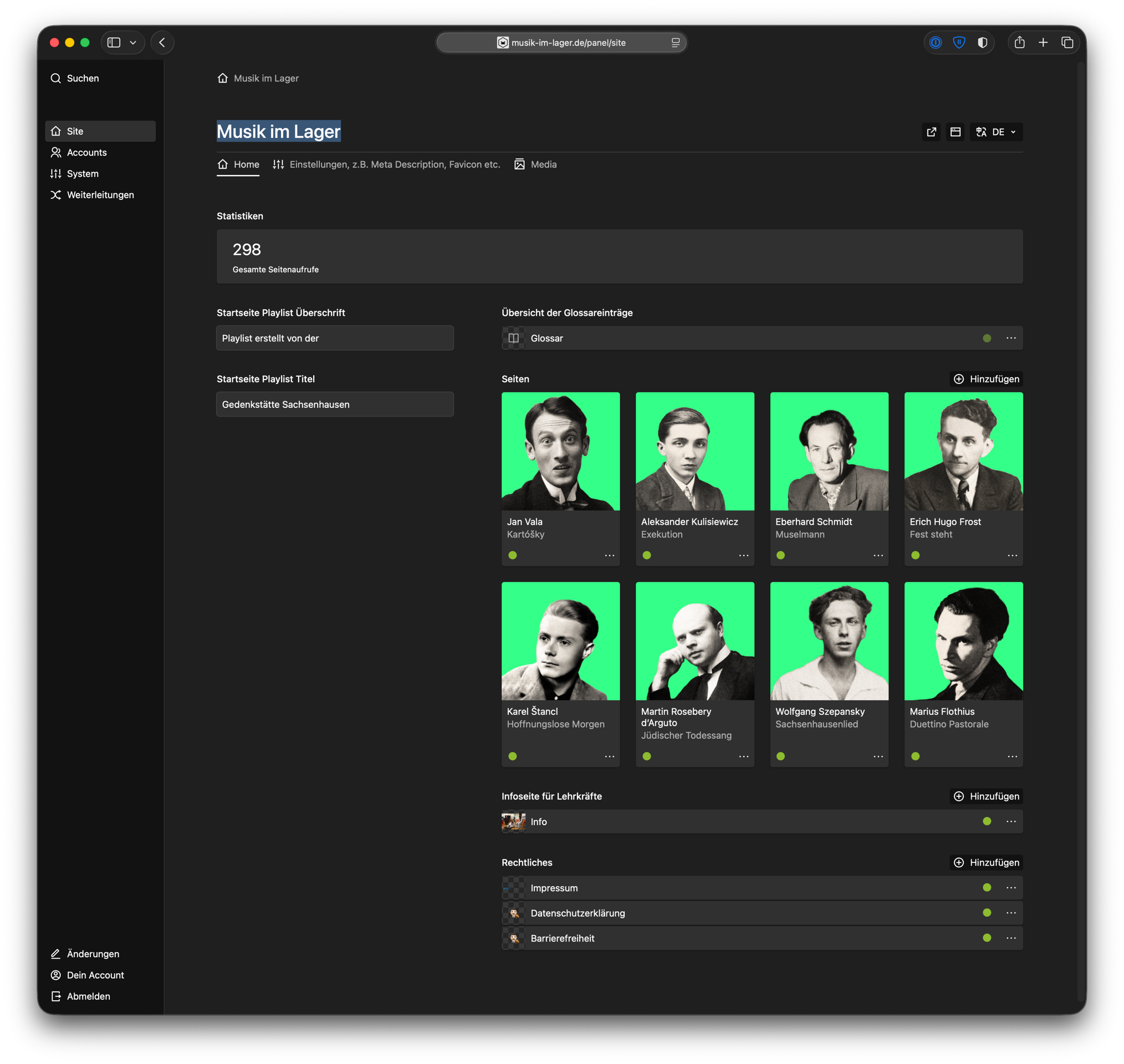Toggle status dot of Glossar row
1124x1064 pixels.
[x=987, y=338]
